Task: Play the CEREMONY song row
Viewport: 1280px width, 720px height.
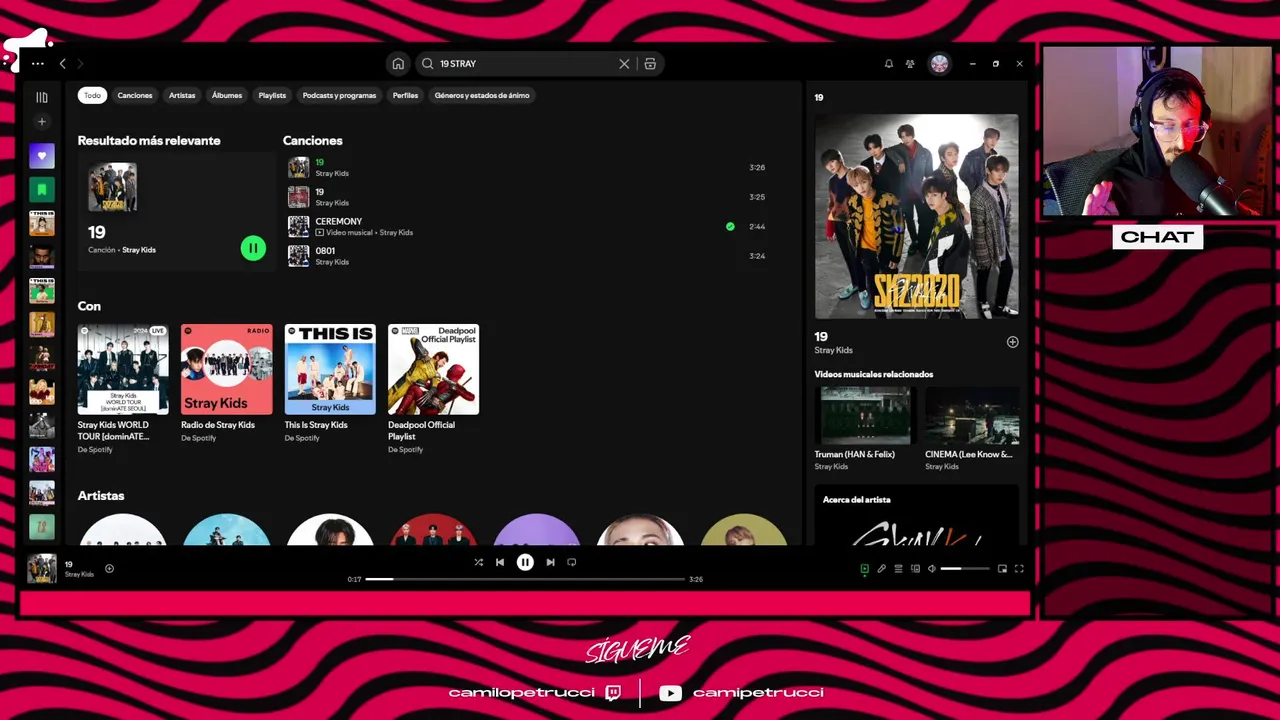Action: coord(526,226)
